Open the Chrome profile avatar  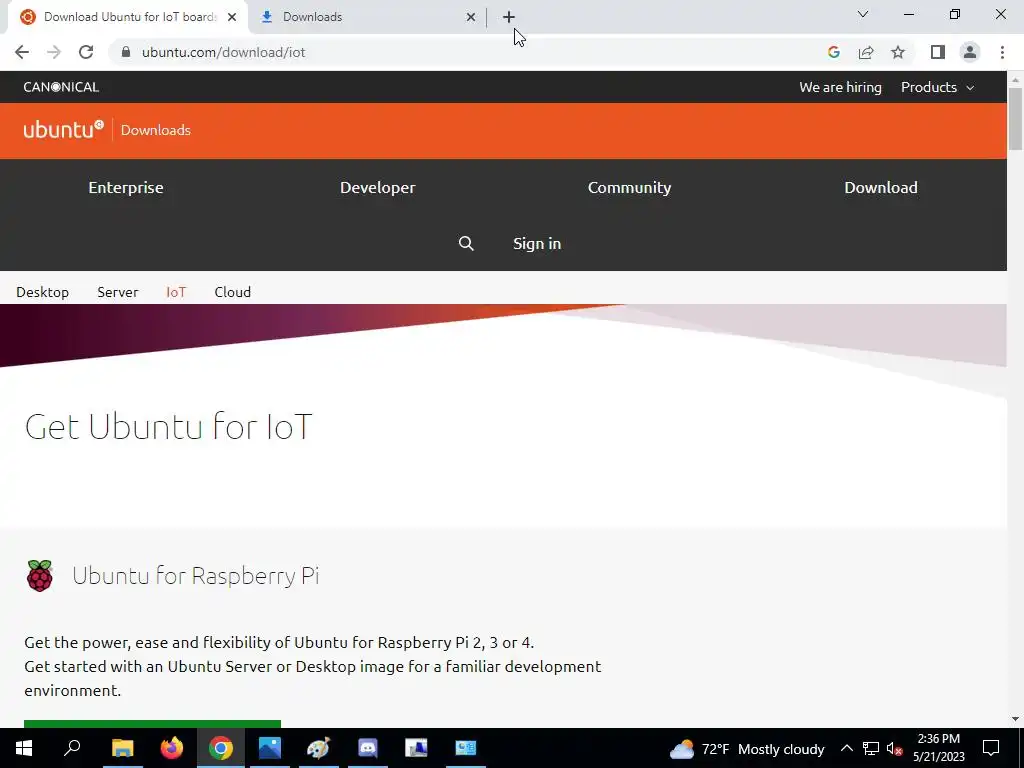(970, 52)
